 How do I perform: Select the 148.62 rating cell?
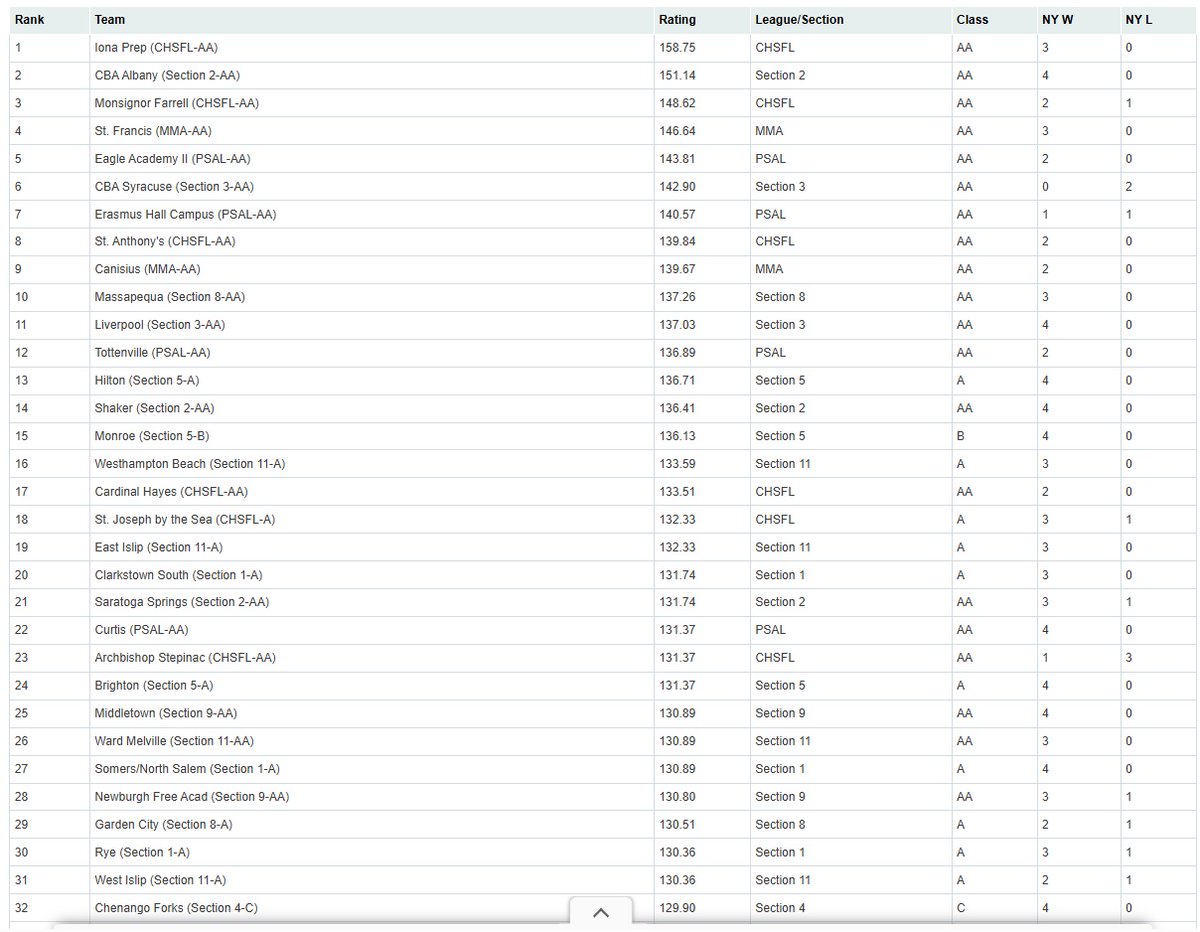click(701, 103)
